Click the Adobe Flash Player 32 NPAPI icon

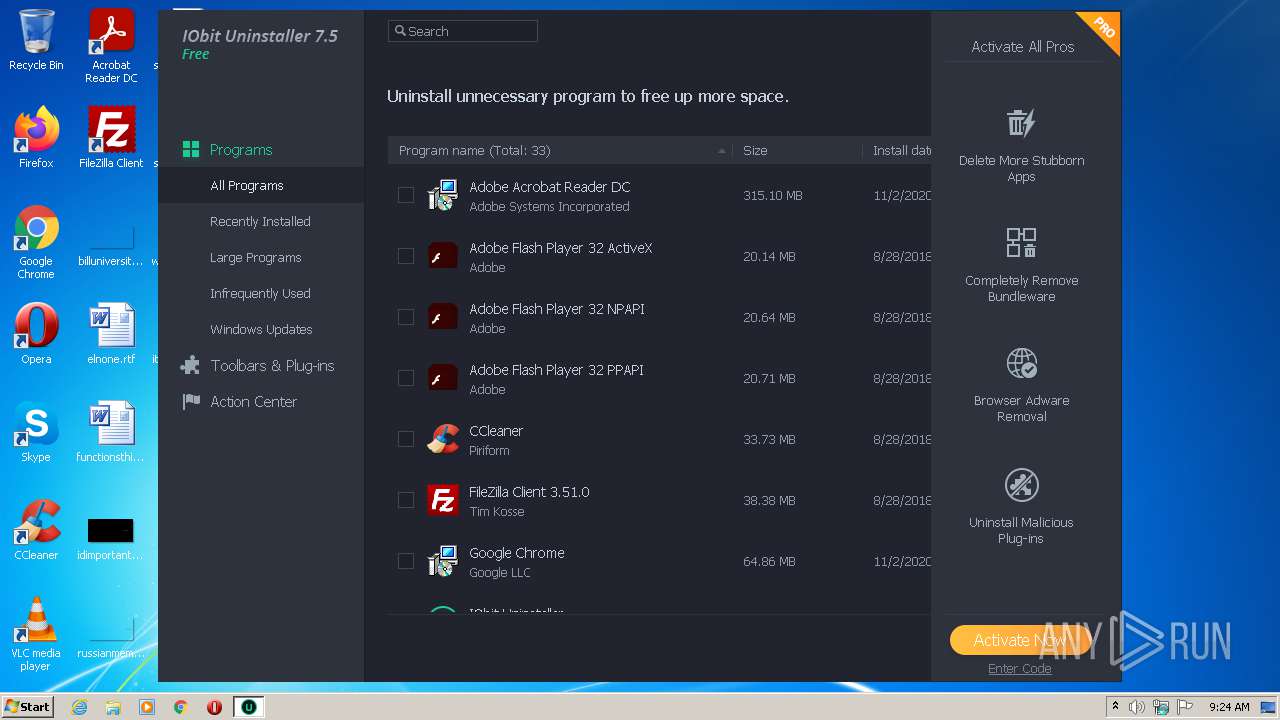pos(443,317)
